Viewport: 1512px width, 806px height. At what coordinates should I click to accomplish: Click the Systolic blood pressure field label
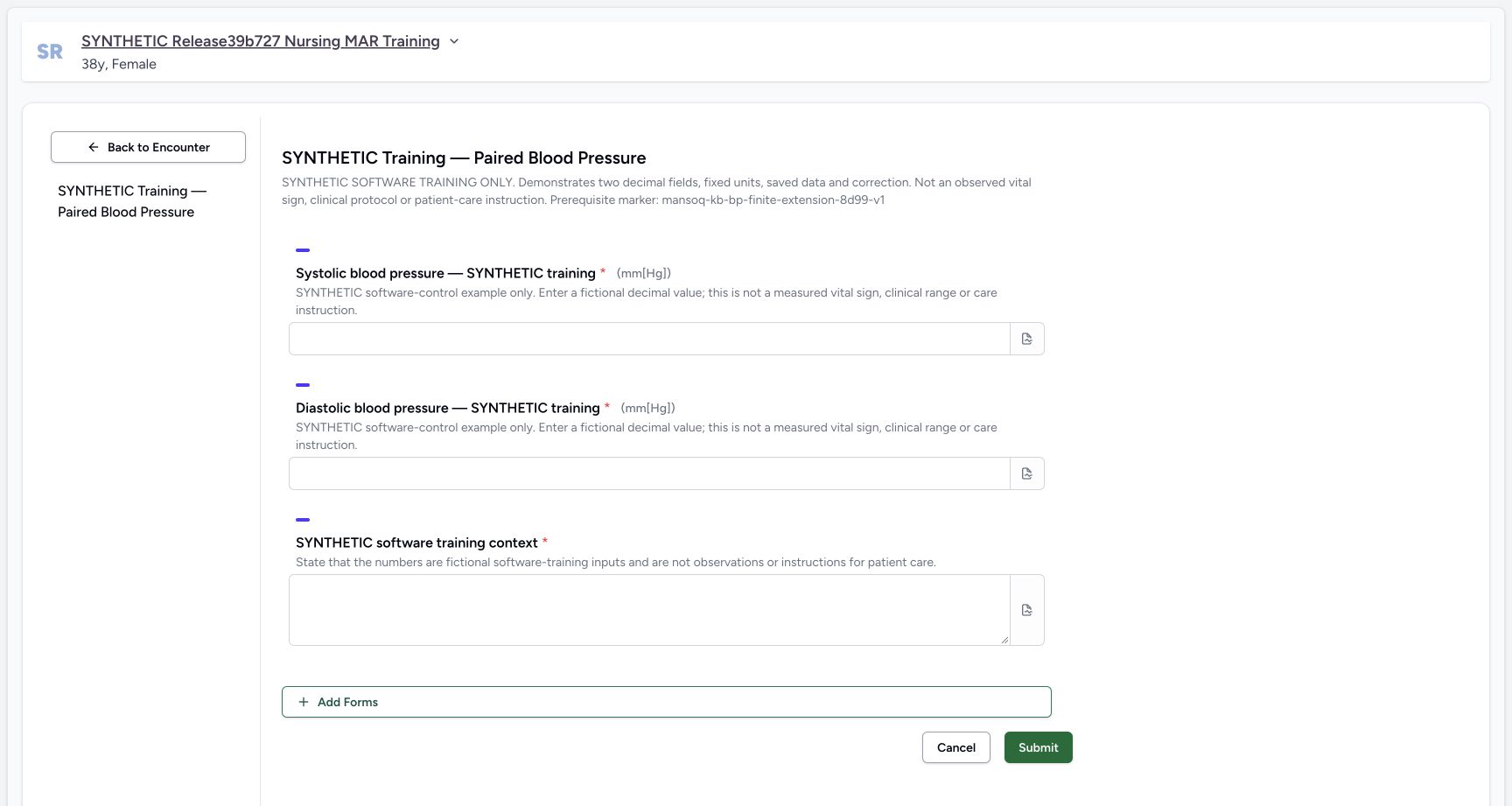pos(445,273)
